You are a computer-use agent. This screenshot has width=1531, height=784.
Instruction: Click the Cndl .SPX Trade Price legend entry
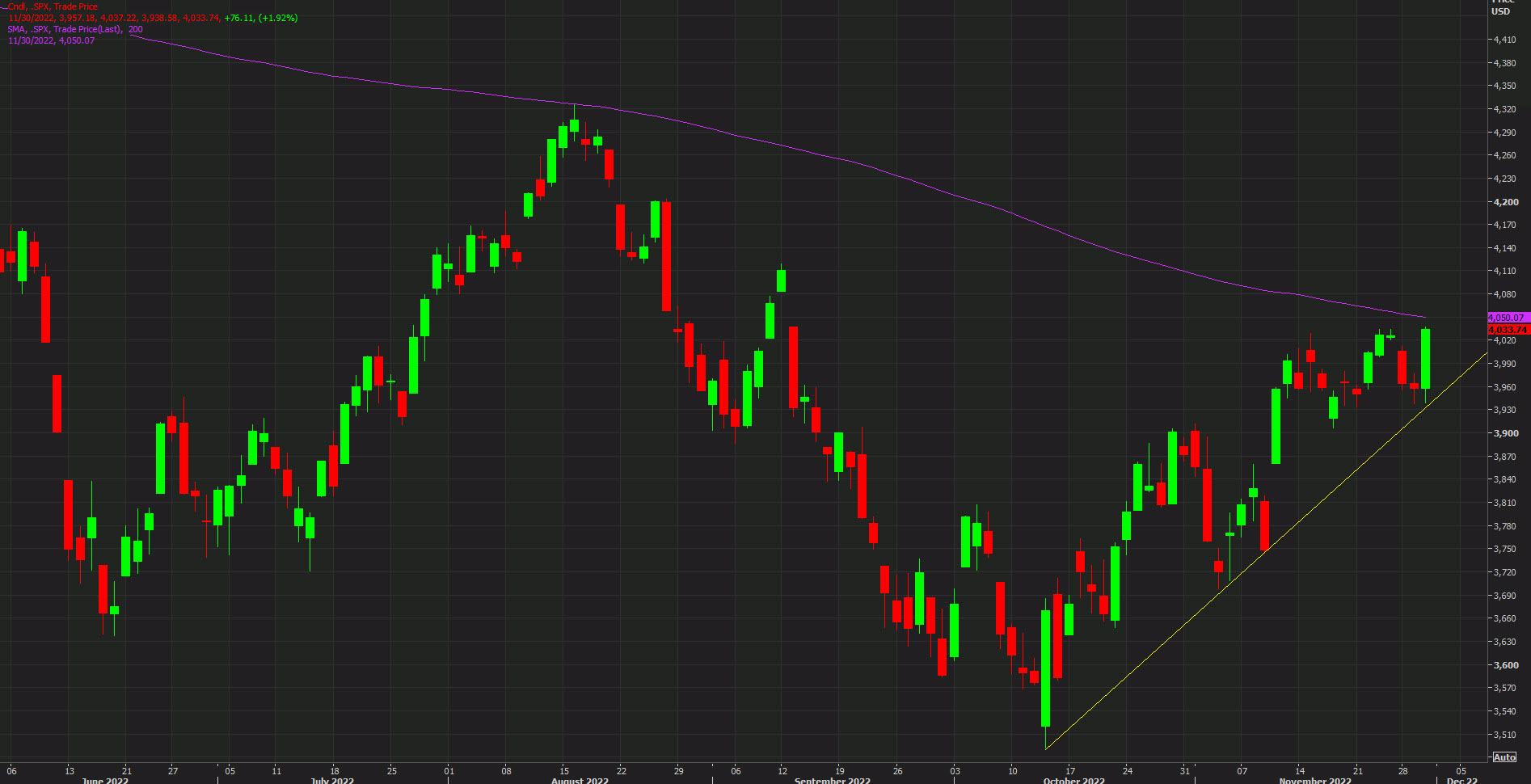click(x=51, y=6)
